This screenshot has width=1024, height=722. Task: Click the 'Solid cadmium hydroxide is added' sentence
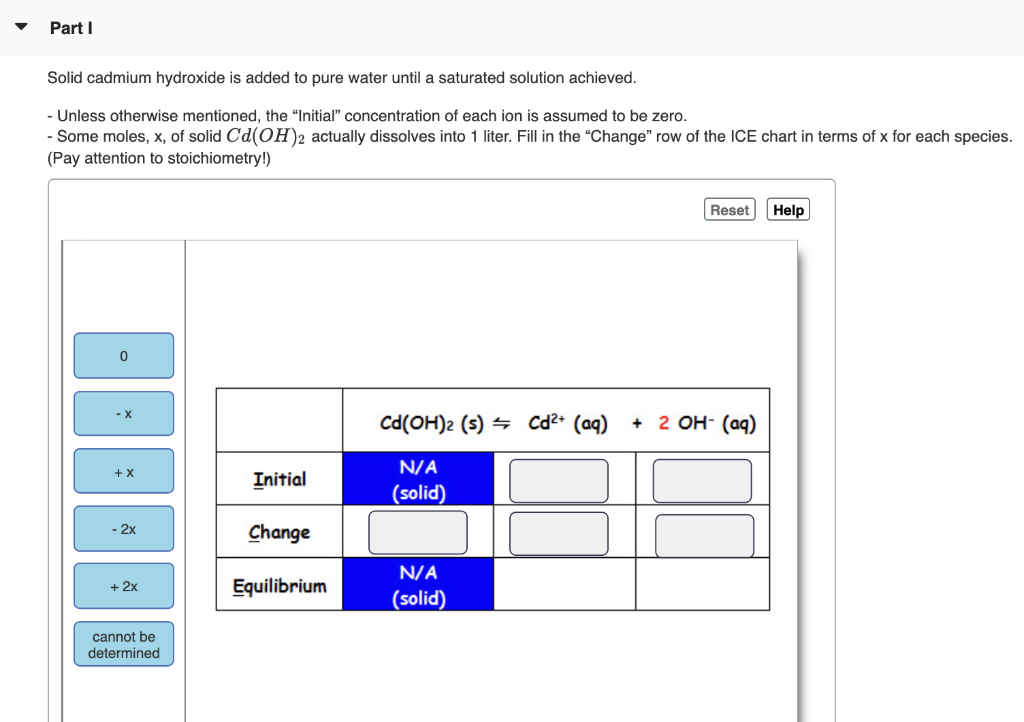coord(342,78)
